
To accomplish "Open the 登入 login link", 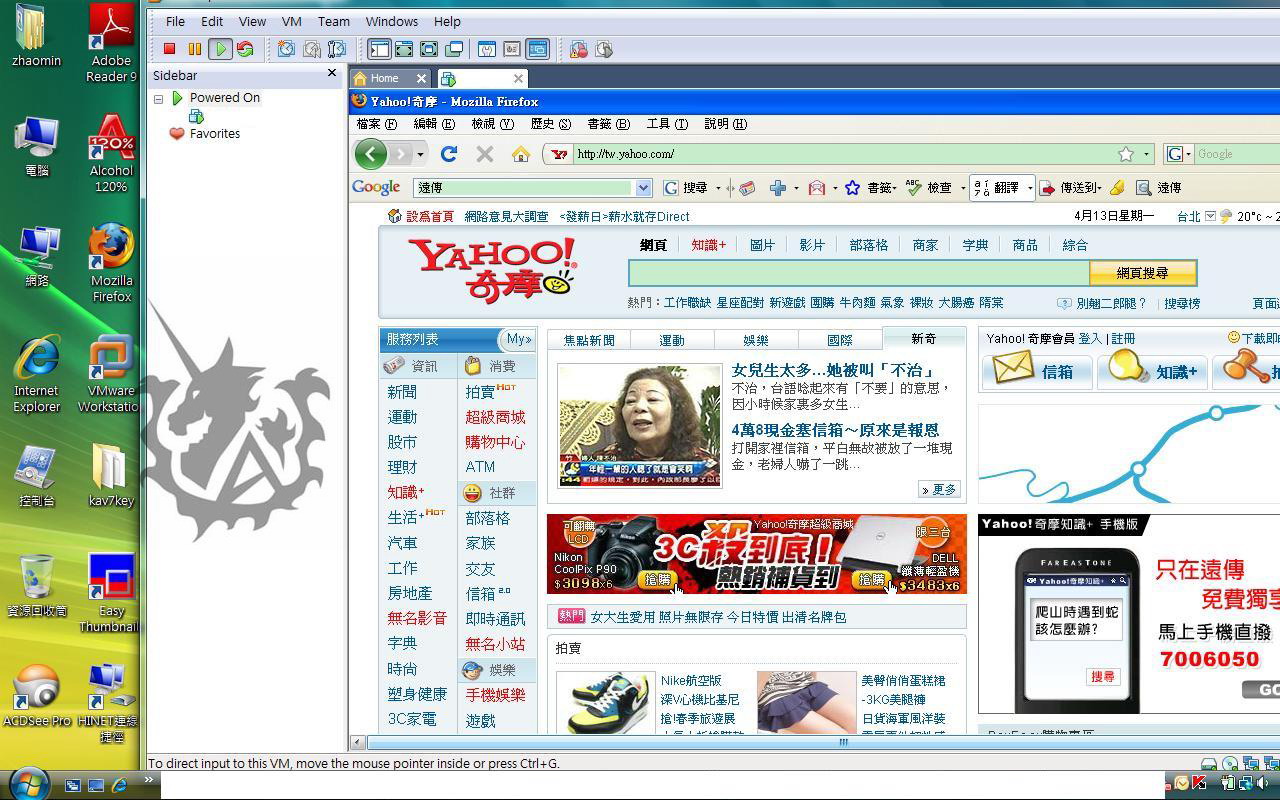I will [1090, 339].
